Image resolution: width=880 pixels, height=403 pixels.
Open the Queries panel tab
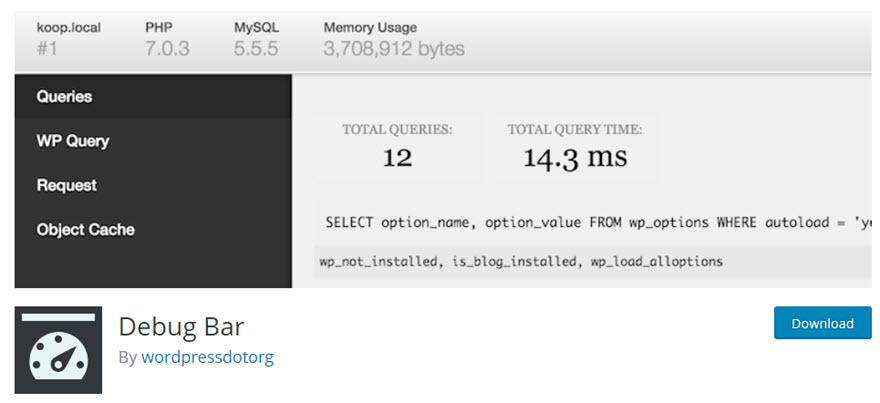(x=64, y=97)
